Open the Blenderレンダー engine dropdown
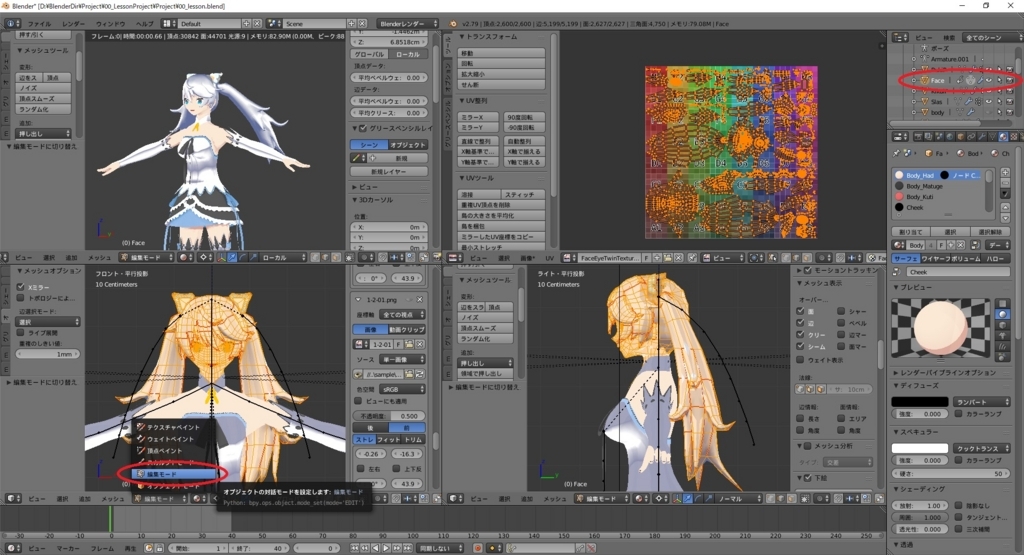This screenshot has width=1024, height=555. coord(408,24)
